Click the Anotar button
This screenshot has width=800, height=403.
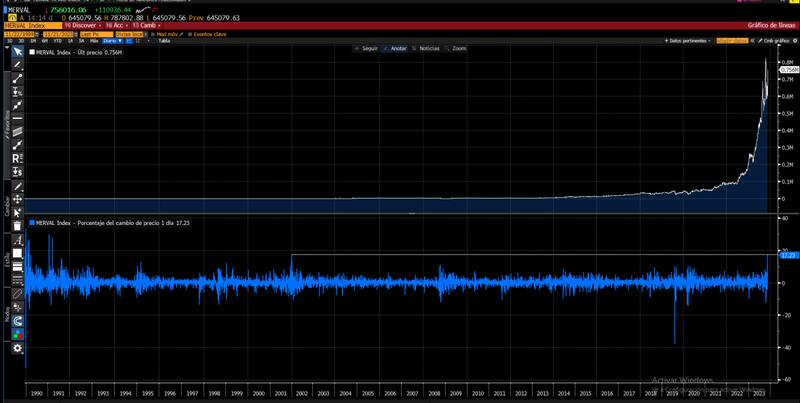(x=396, y=48)
